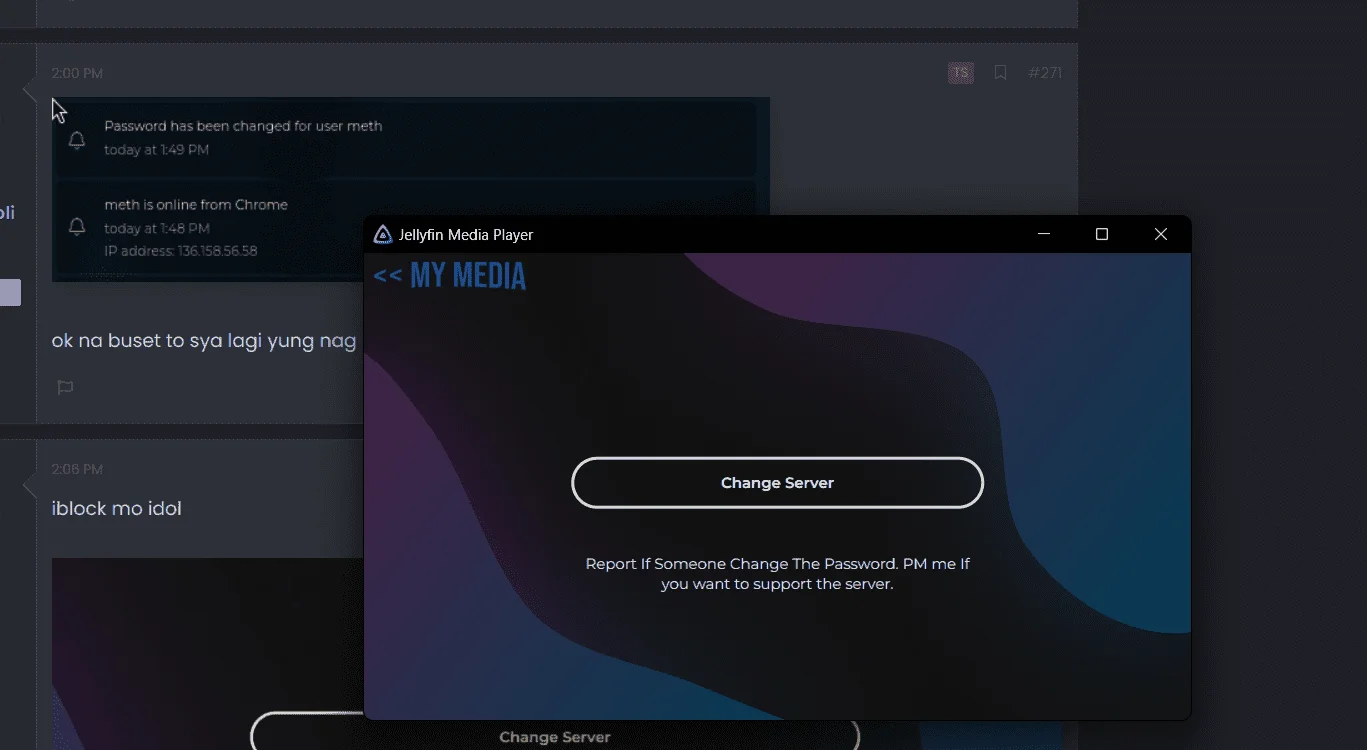Screen dimensions: 1367x750
Task: Click the Change Server button in Jellyfin
Action: [777, 483]
